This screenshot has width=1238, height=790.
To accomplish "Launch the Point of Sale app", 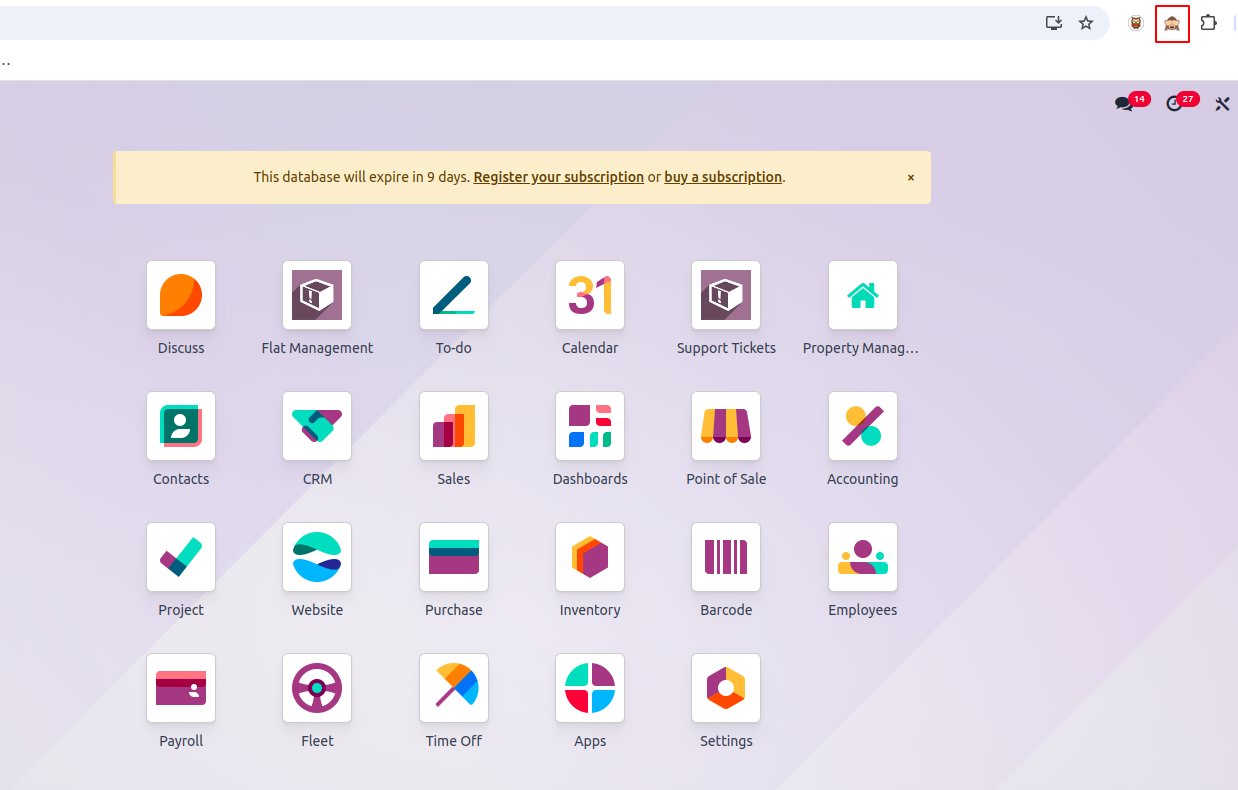I will click(726, 426).
